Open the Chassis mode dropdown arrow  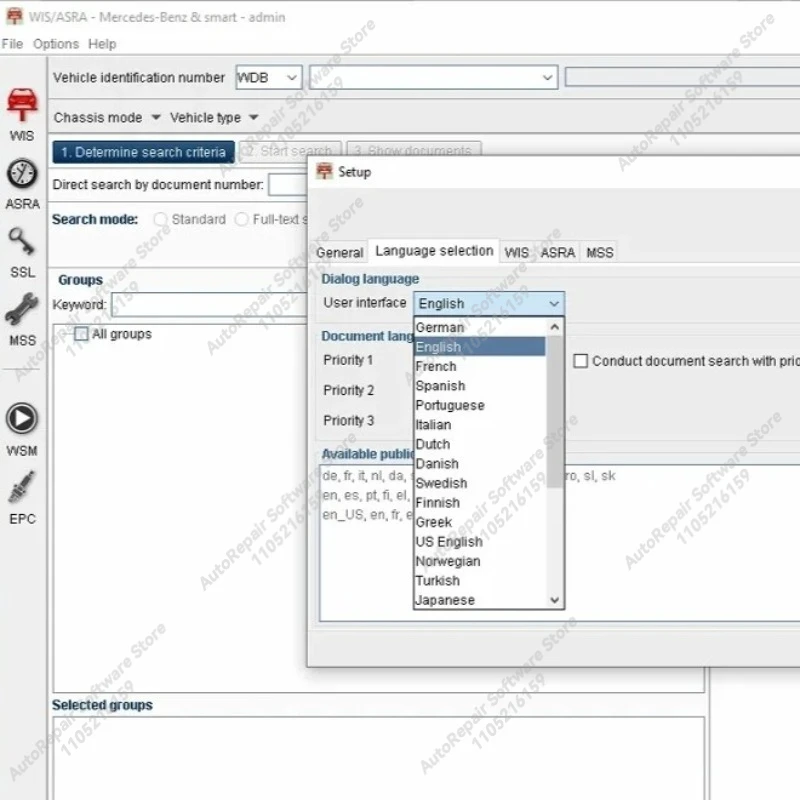[156, 117]
